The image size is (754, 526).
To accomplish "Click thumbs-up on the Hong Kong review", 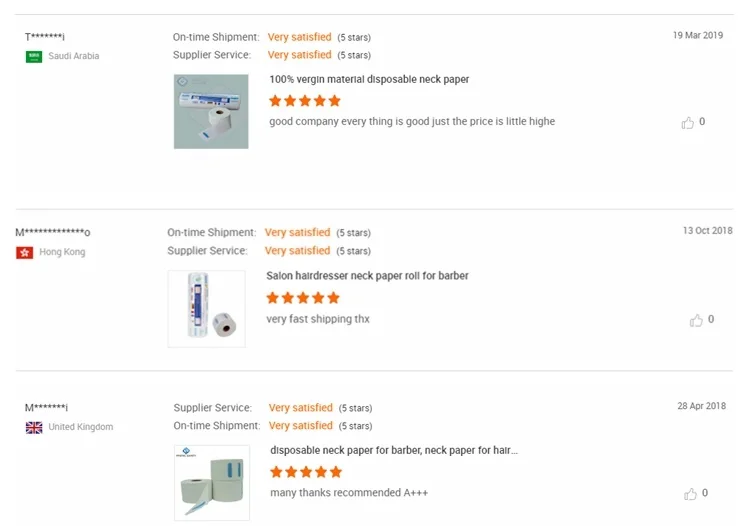I will point(697,321).
